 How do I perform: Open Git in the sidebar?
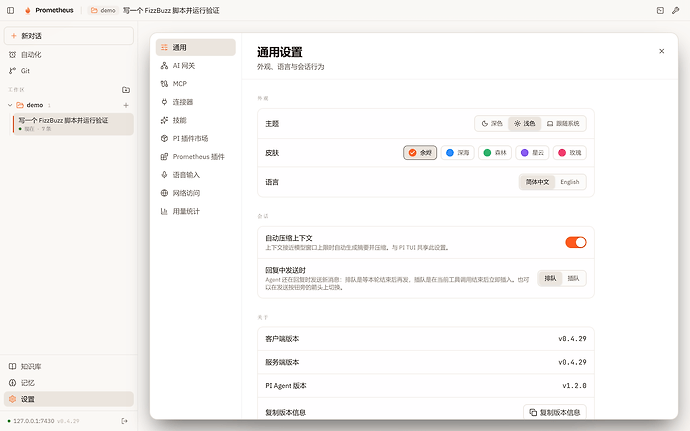point(69,70)
